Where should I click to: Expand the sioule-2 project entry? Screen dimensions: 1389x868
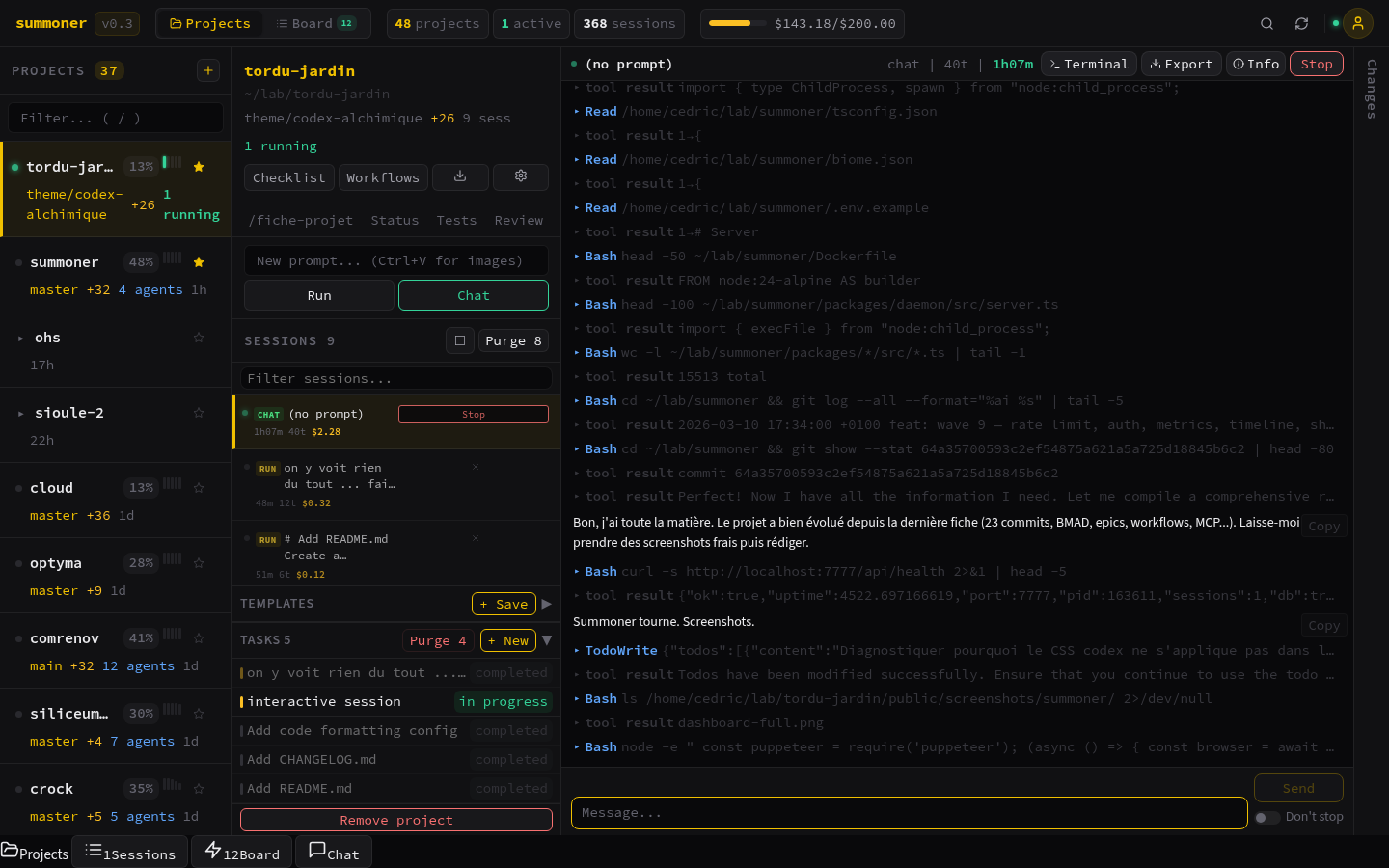pyautogui.click(x=21, y=412)
